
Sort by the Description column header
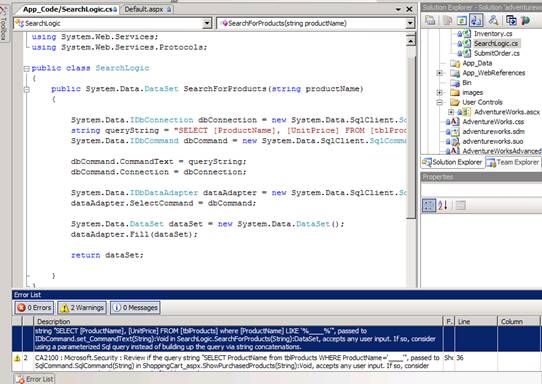click(238, 321)
